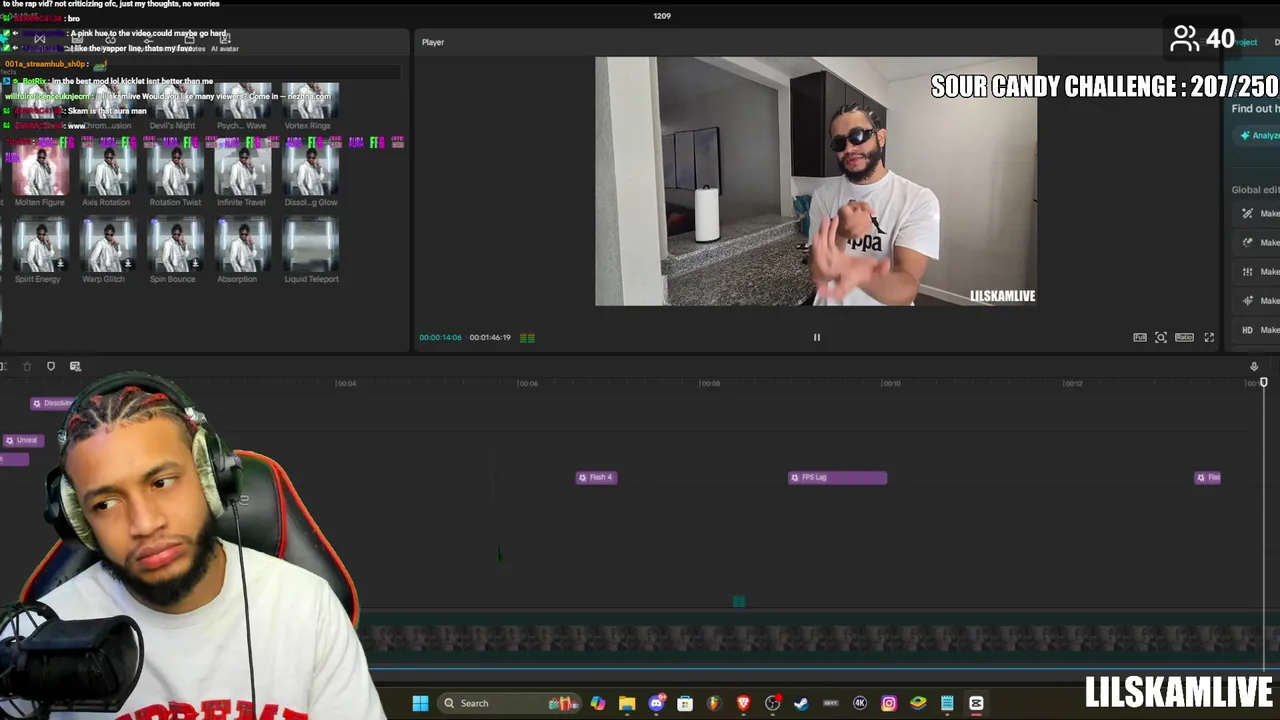Click the HD Make option icon
Viewport: 1280px width, 720px height.
click(1247, 330)
